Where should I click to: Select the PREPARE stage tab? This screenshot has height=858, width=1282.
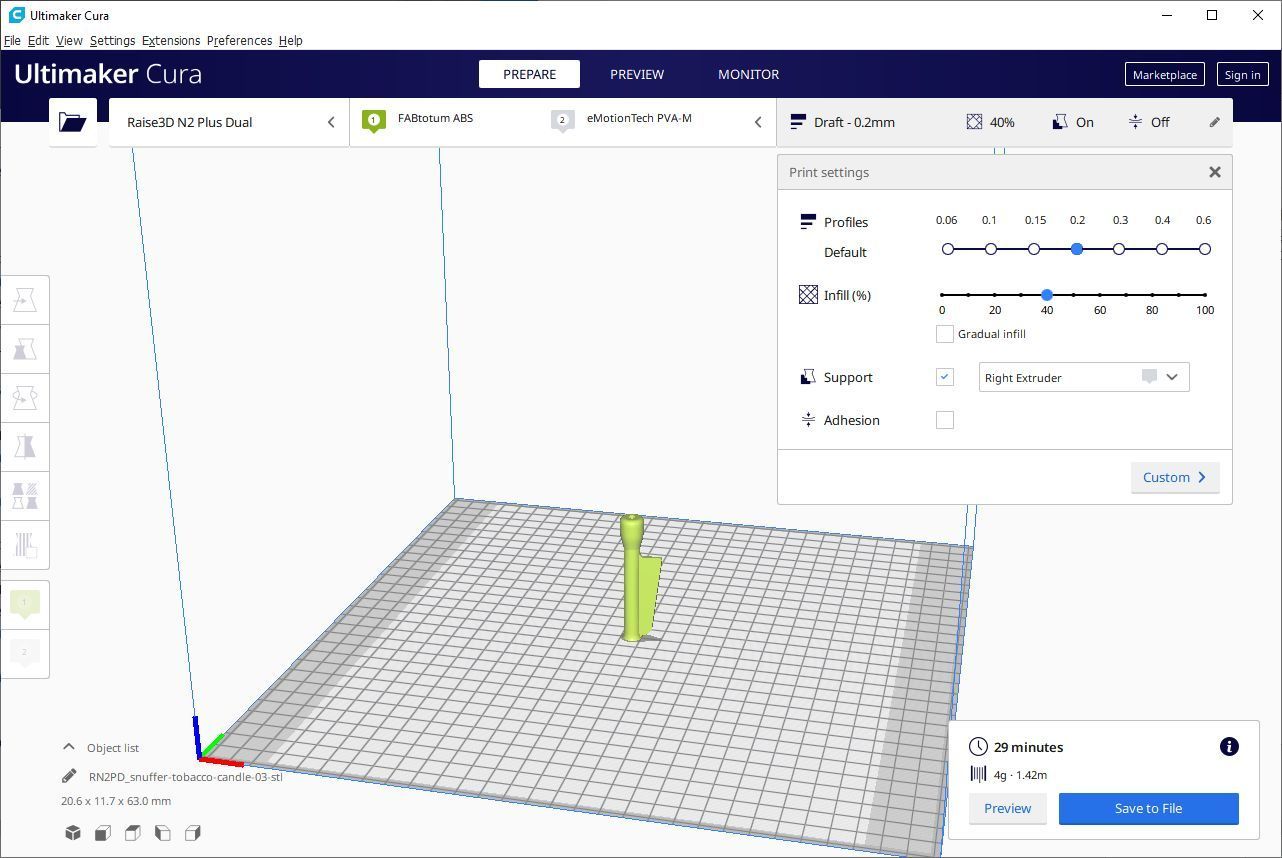pos(530,74)
